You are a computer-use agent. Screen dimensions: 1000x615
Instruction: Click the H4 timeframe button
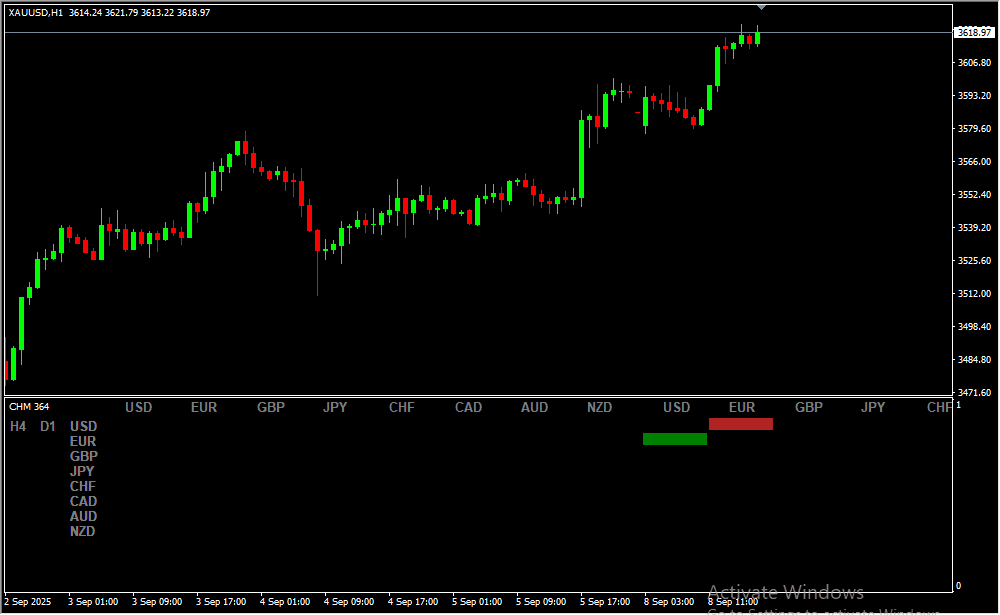pos(18,426)
